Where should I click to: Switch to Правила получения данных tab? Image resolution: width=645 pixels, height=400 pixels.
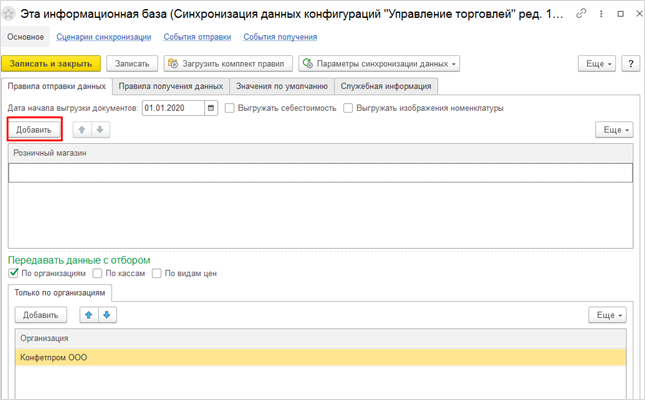(171, 86)
